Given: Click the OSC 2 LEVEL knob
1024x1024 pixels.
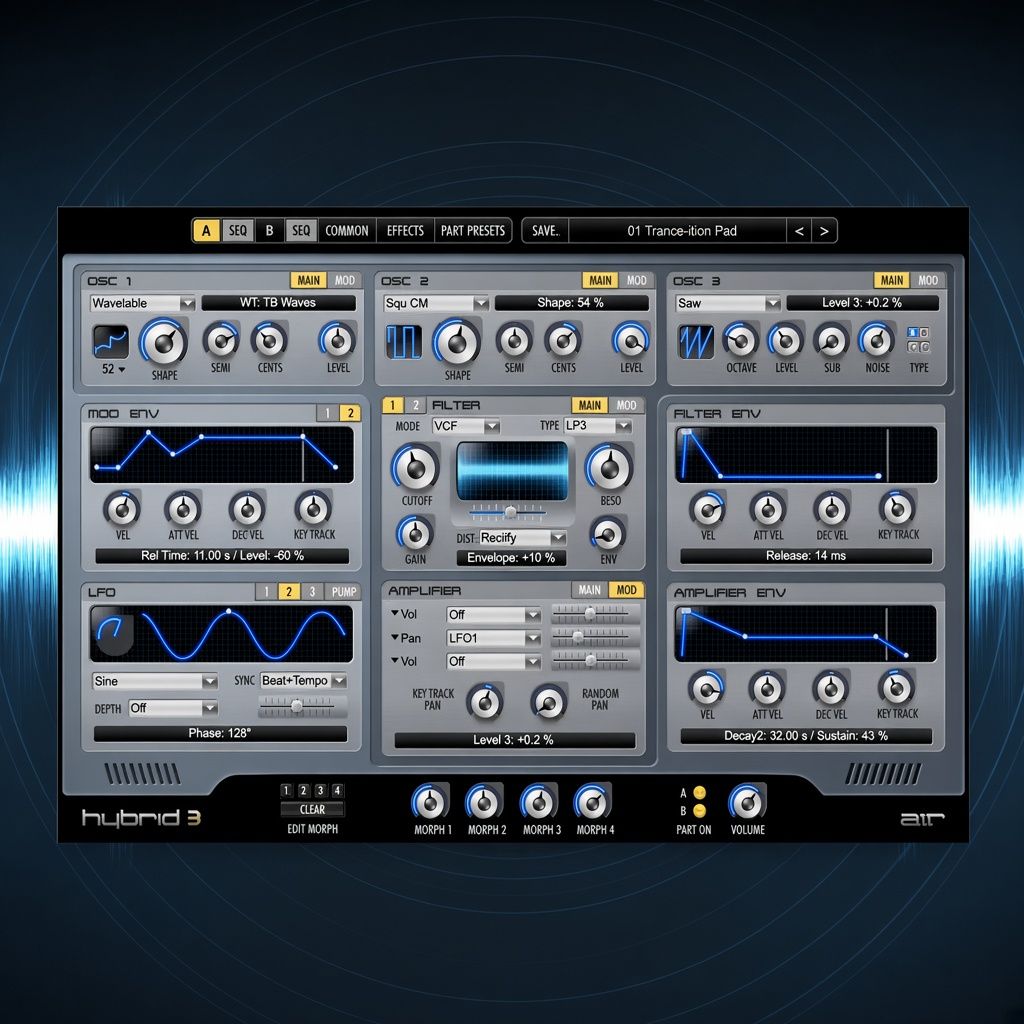Looking at the screenshot, I should 631,340.
